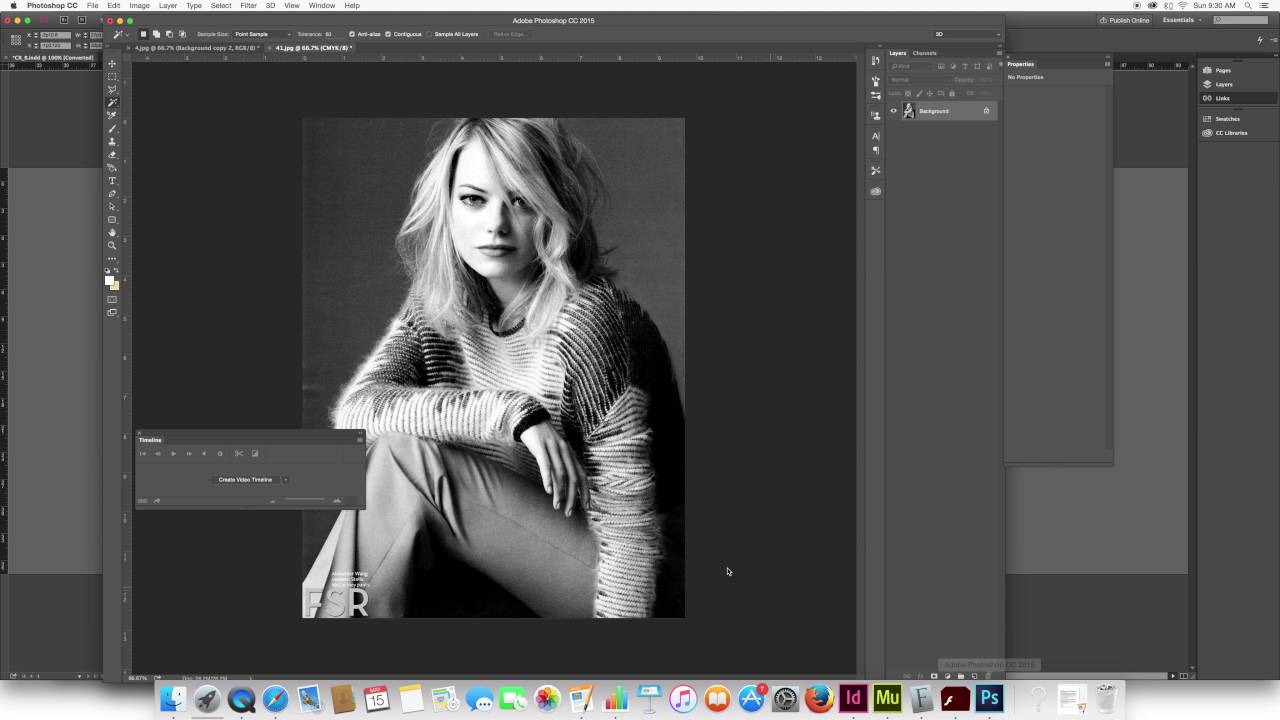Switch to the 4.jpg document tab
This screenshot has height=720, width=1280.
(x=196, y=48)
